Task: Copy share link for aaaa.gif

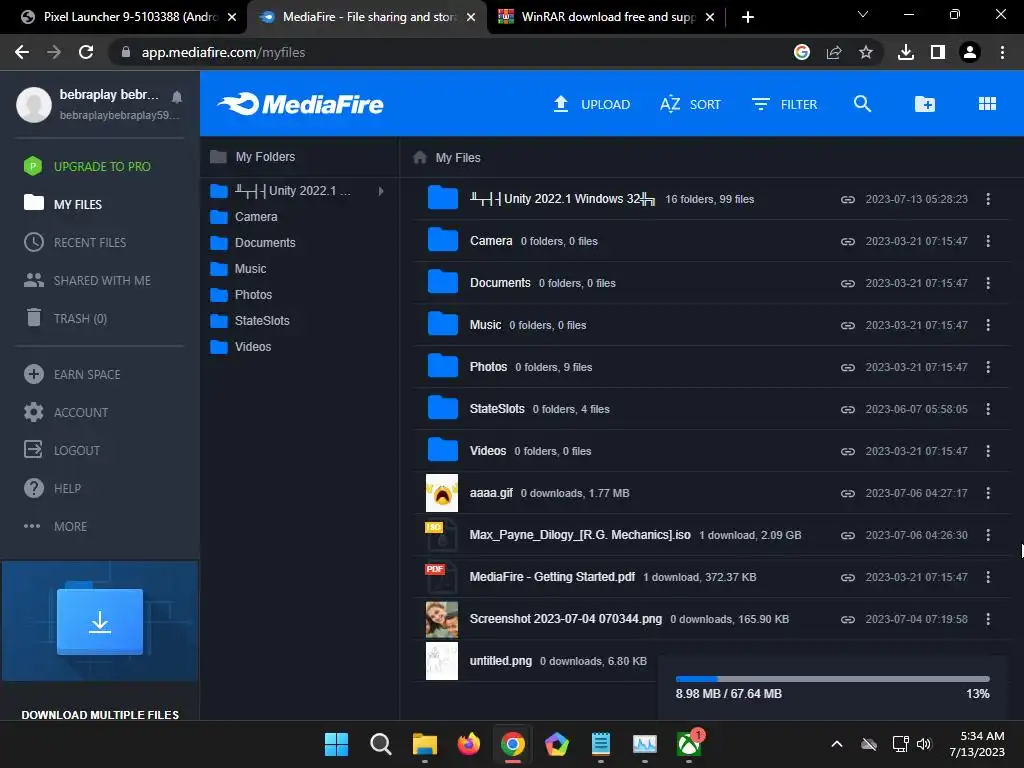Action: (x=848, y=493)
